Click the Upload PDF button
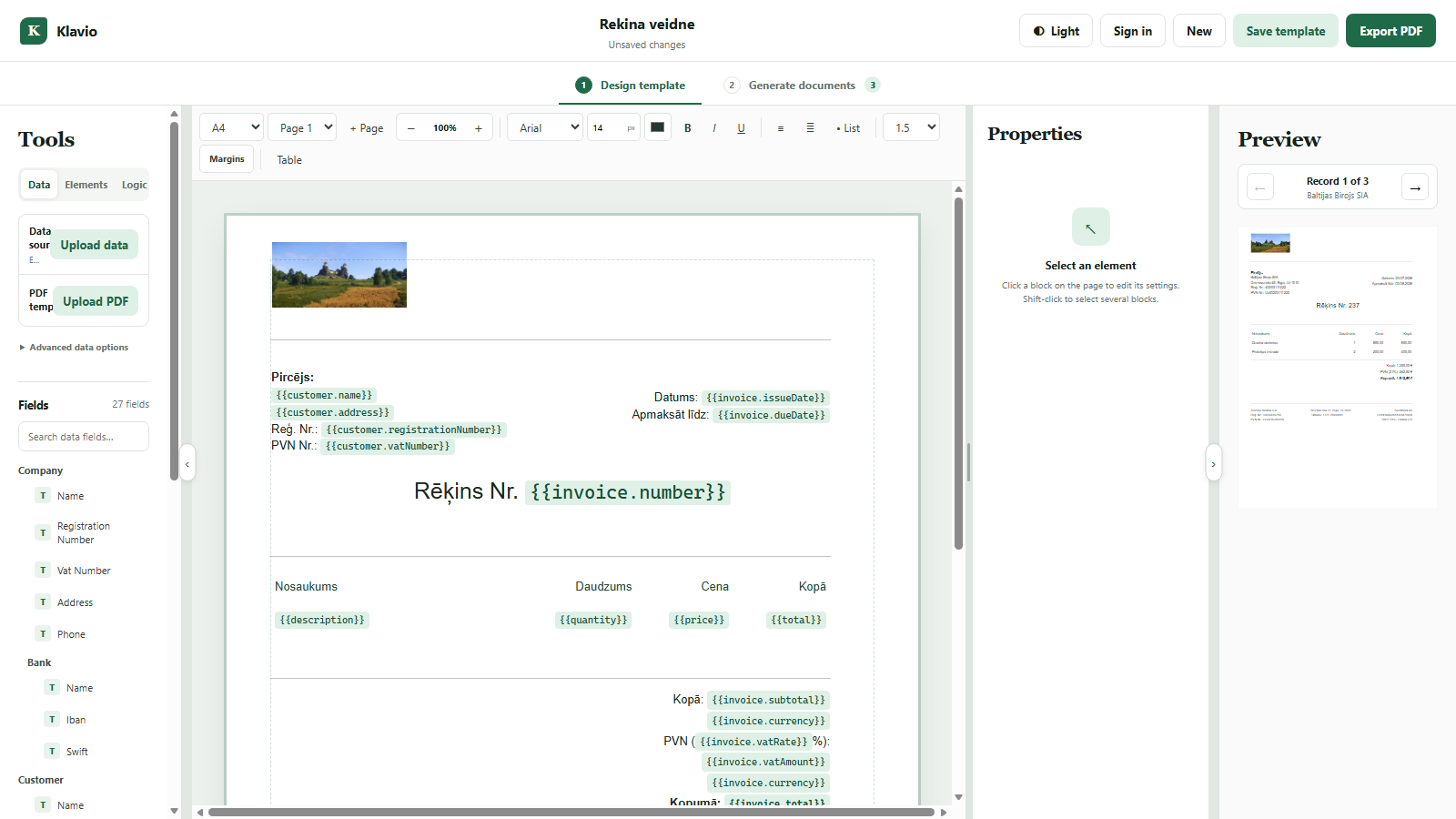This screenshot has width=1456, height=819. click(x=96, y=301)
